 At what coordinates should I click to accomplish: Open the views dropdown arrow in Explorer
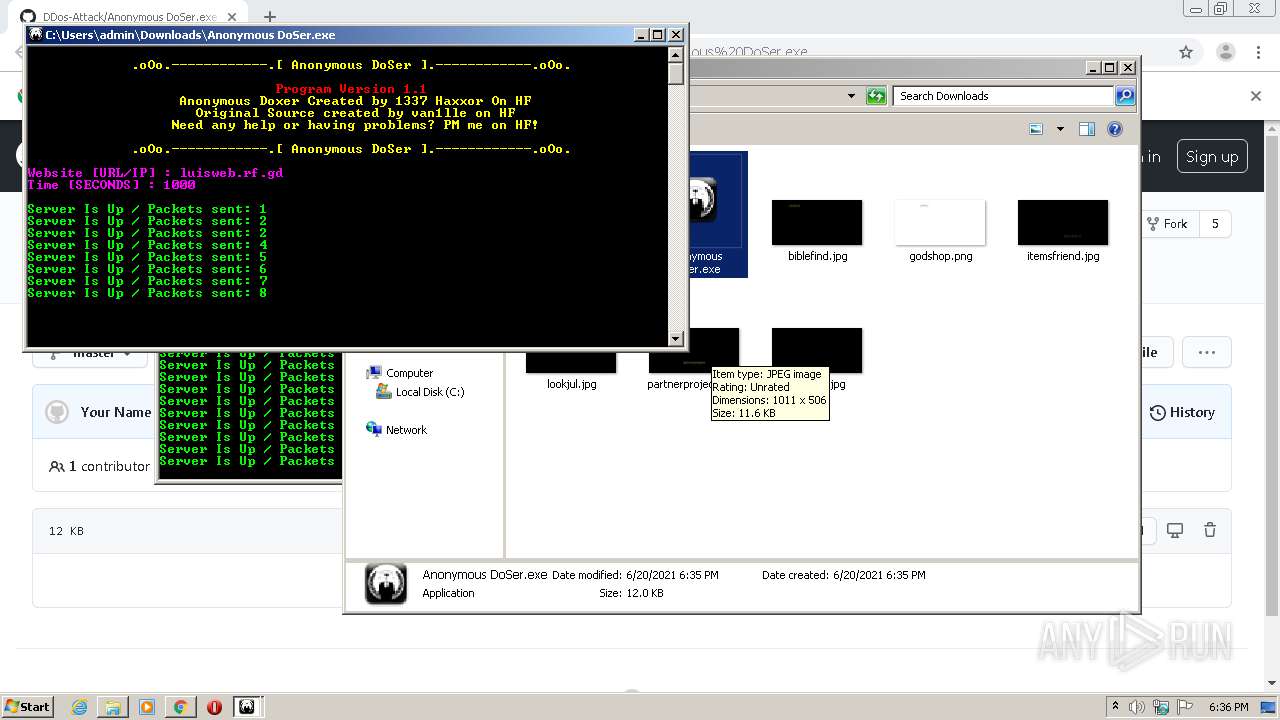1060,129
